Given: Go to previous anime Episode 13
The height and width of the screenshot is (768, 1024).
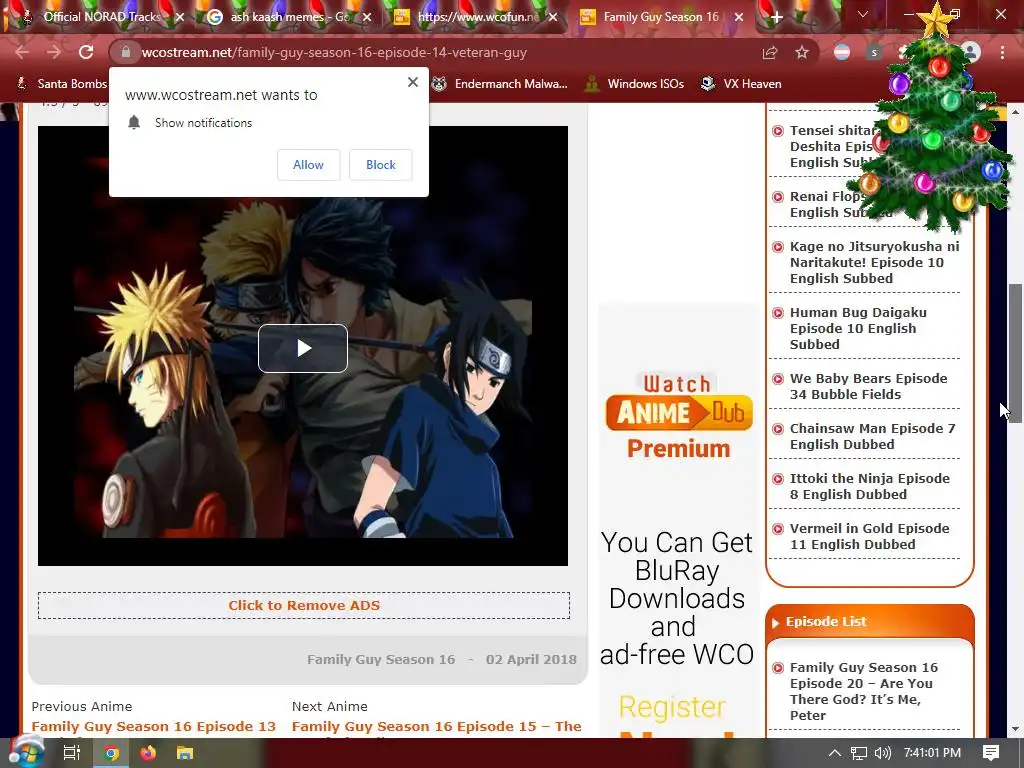Looking at the screenshot, I should tap(153, 727).
